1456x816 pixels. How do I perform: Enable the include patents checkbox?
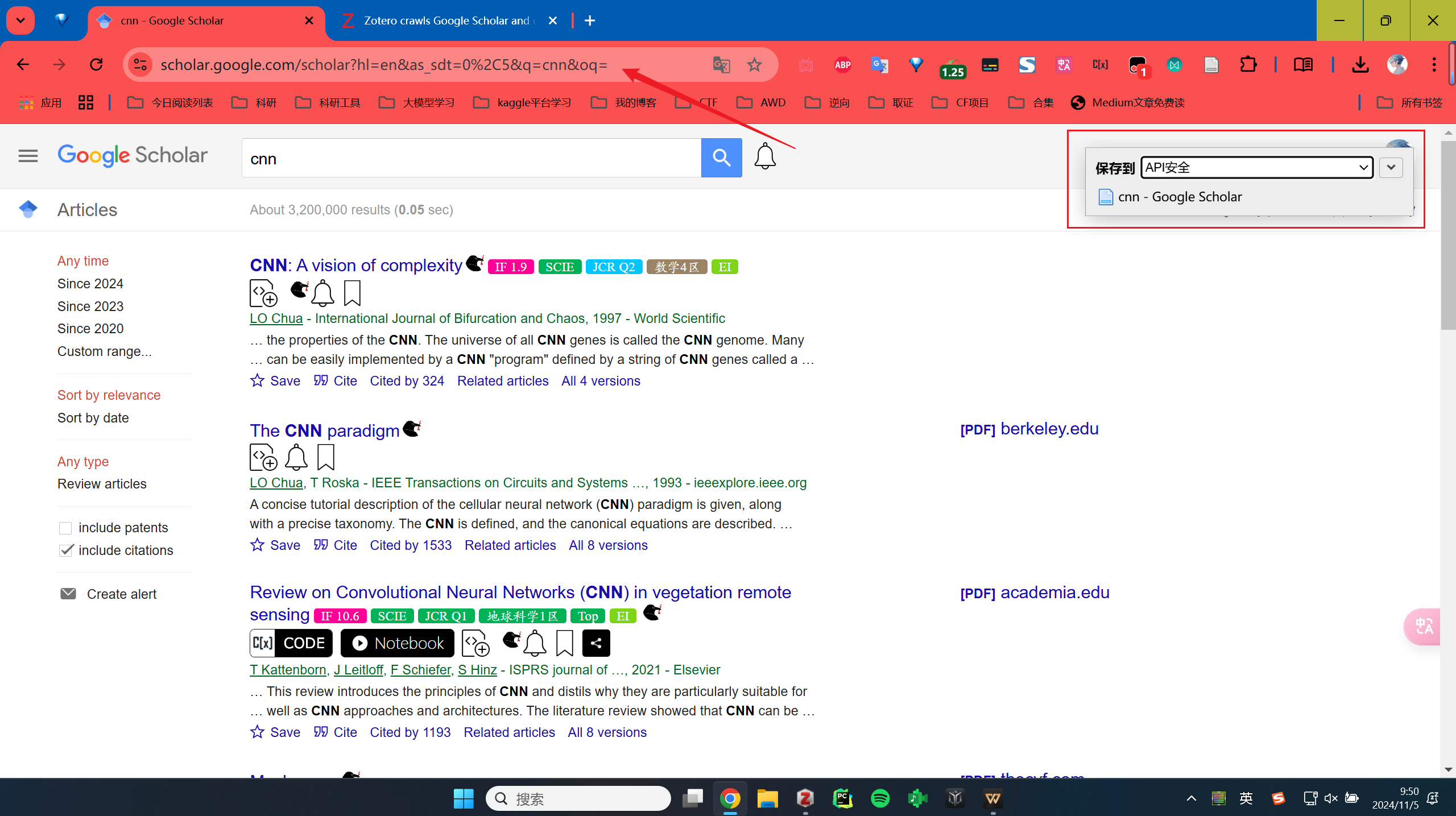click(65, 528)
